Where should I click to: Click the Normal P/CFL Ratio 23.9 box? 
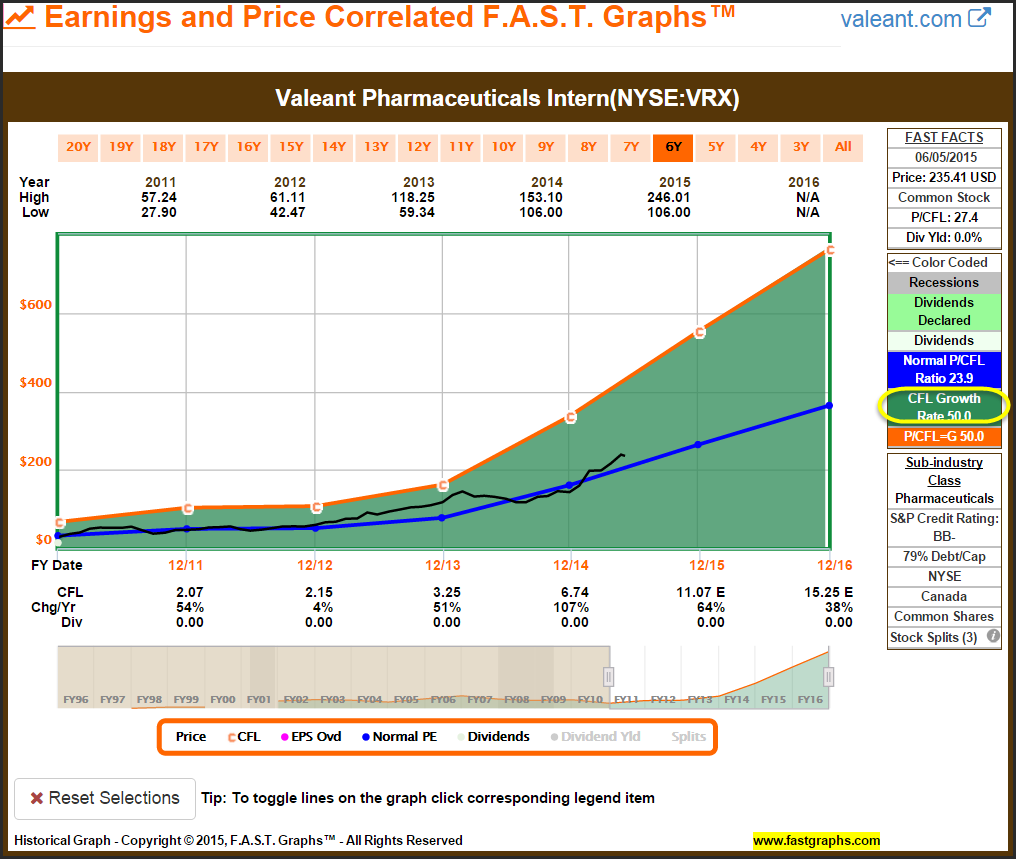(x=944, y=369)
